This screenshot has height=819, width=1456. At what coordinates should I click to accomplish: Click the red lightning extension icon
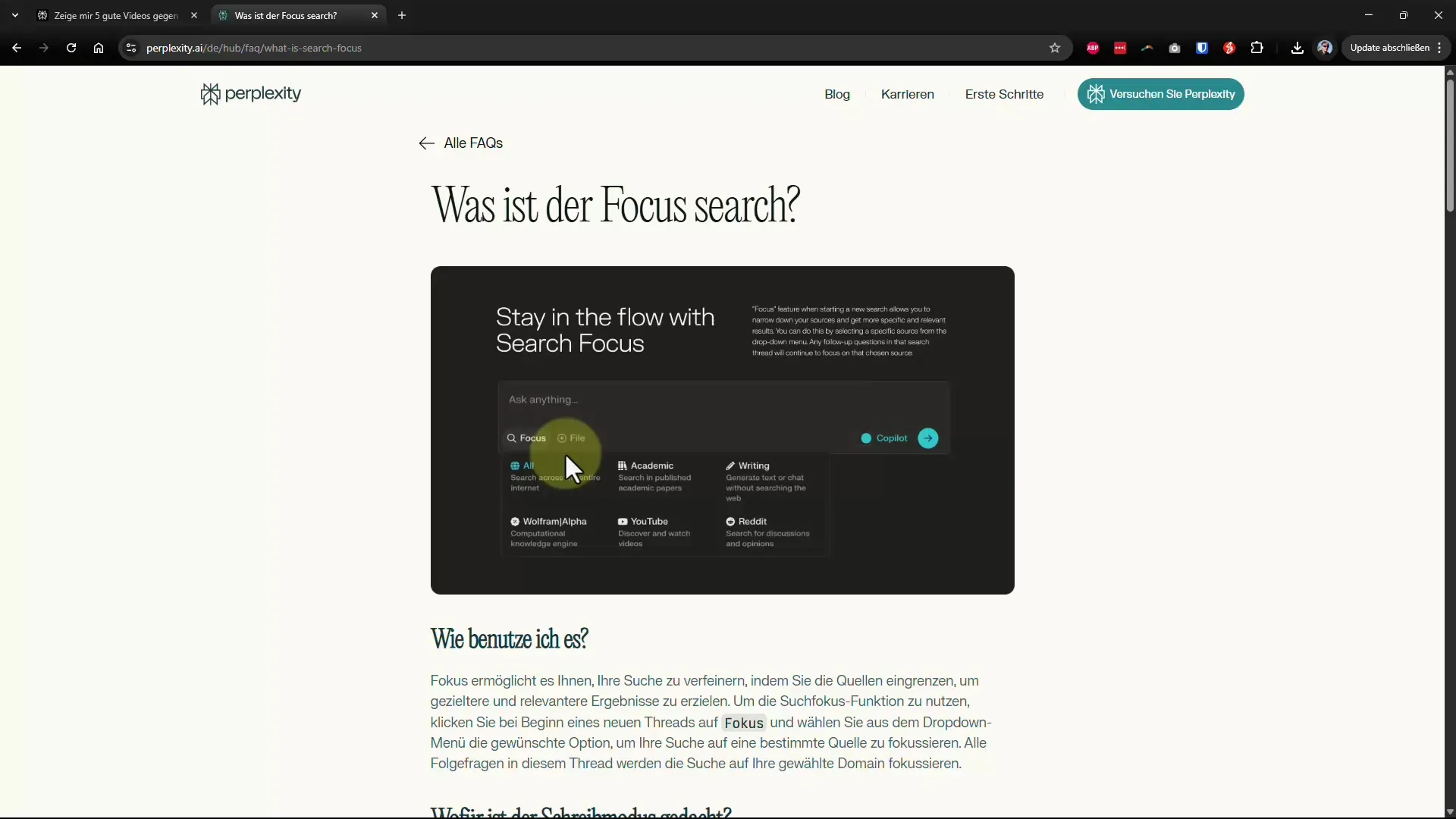[x=1229, y=48]
